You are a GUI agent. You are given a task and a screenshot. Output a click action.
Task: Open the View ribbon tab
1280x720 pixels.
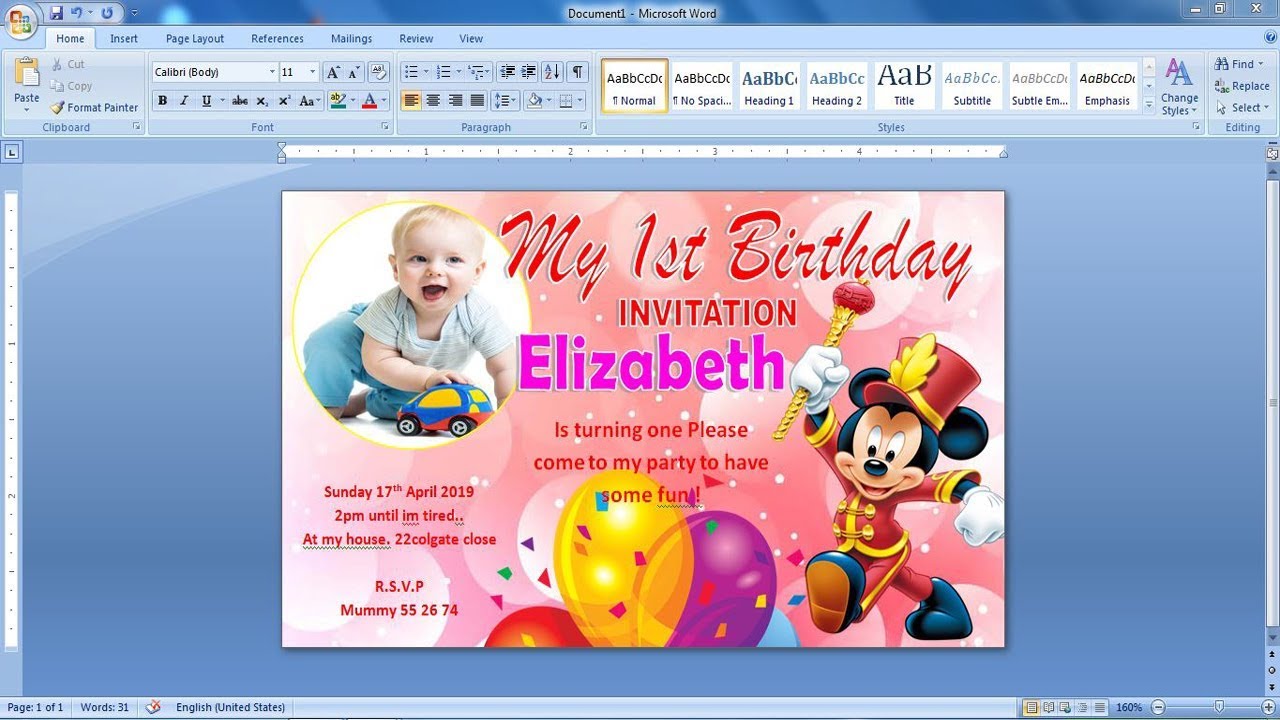pos(471,38)
